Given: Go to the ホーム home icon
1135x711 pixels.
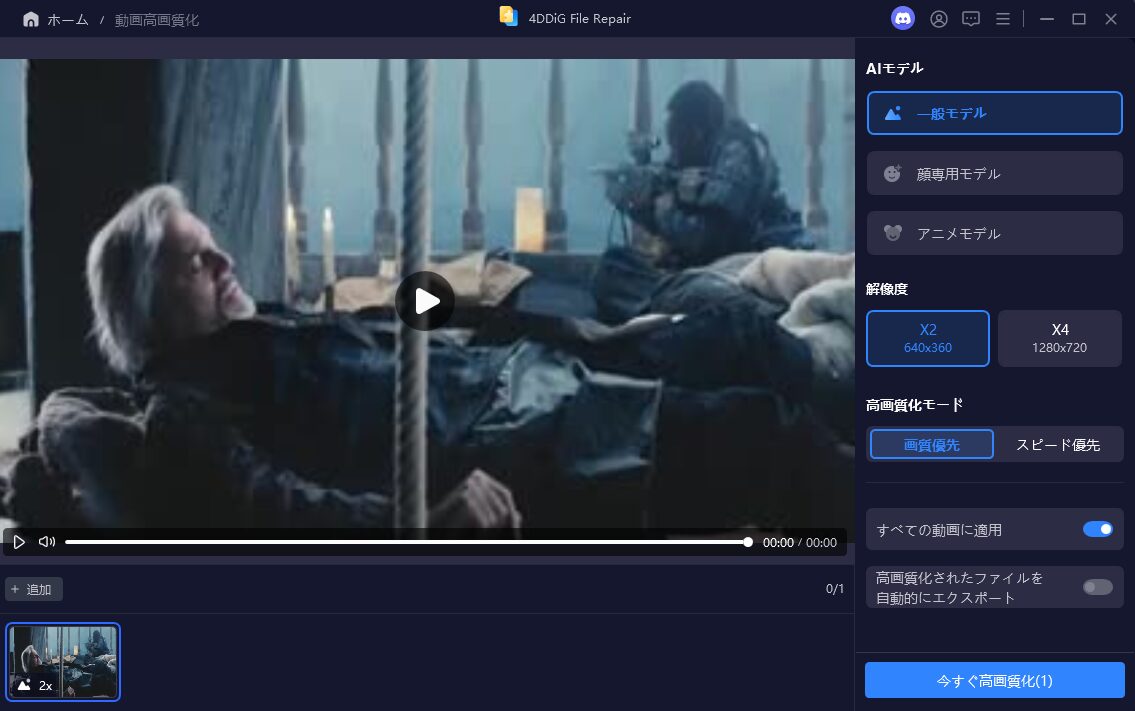Looking at the screenshot, I should pos(30,20).
